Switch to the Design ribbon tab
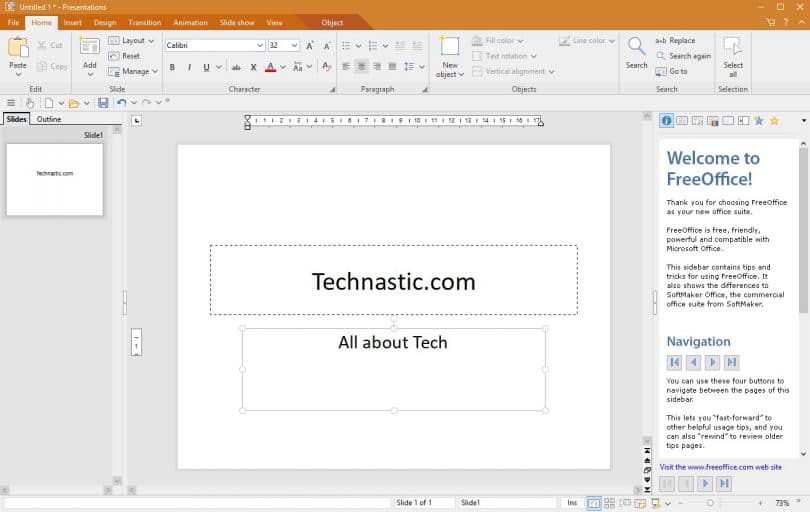 [105, 23]
